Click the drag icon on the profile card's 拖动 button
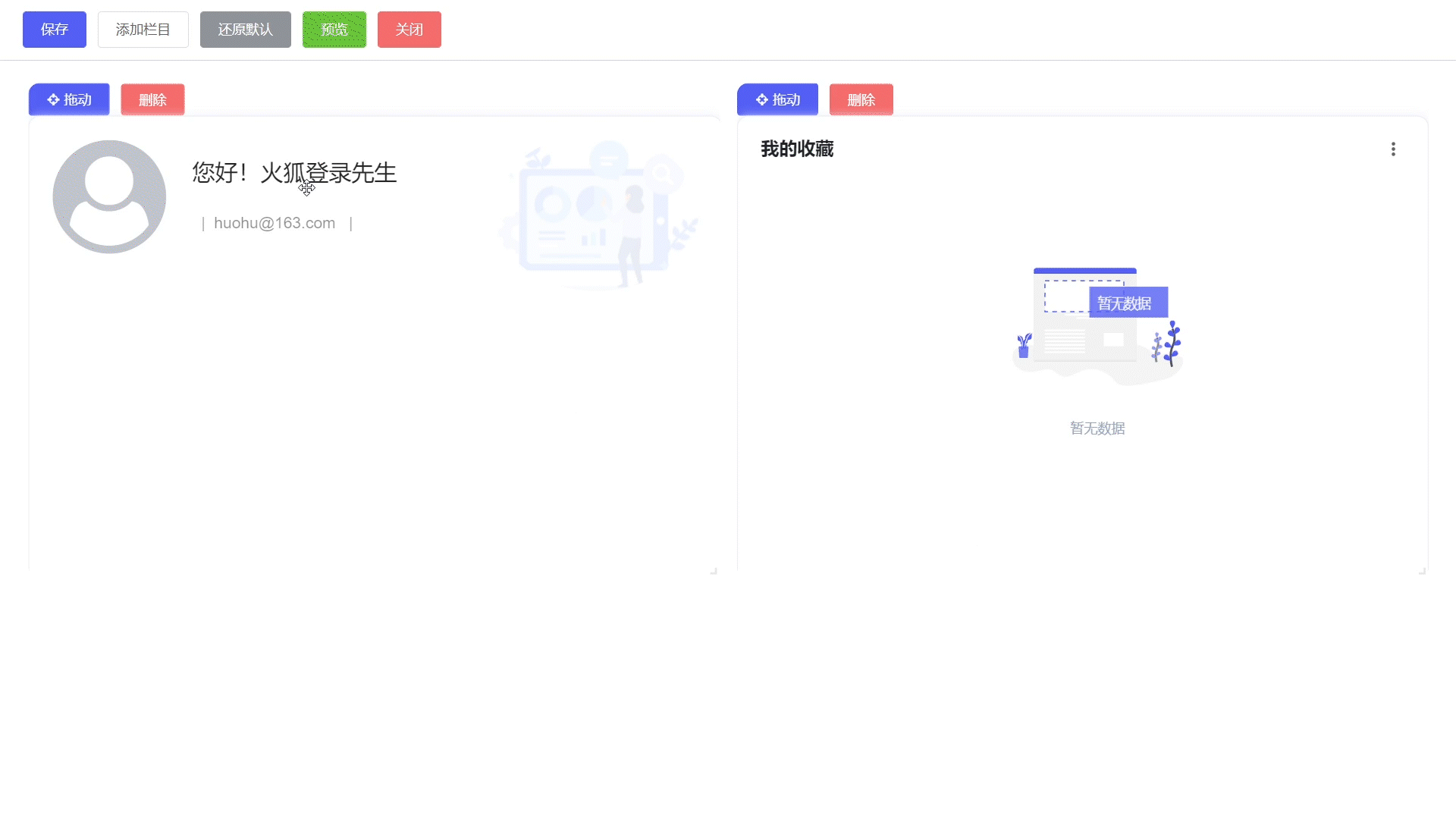This screenshot has width=1456, height=819. click(53, 99)
